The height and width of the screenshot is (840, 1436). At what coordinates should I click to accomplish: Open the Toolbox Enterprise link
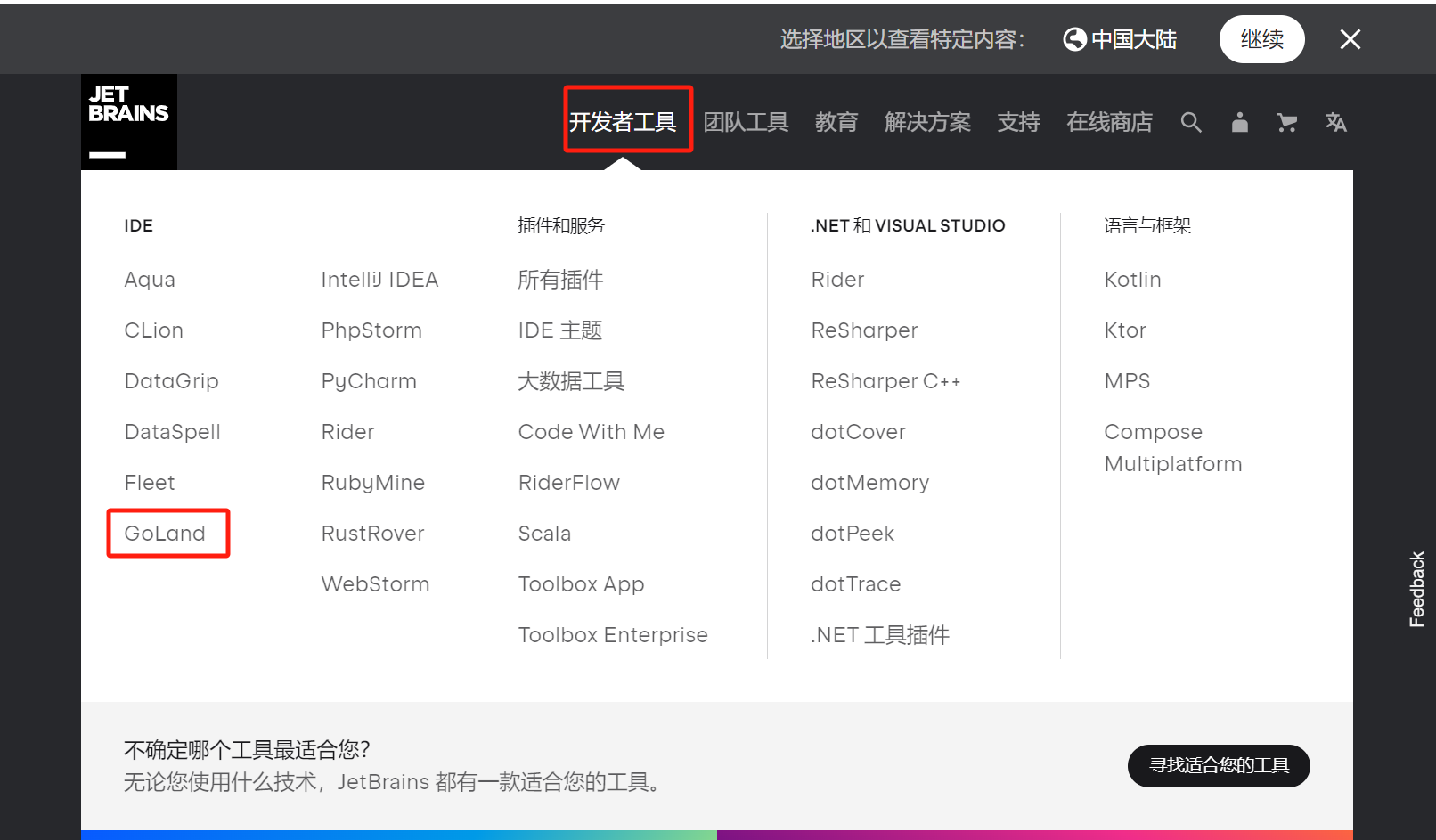coord(613,635)
